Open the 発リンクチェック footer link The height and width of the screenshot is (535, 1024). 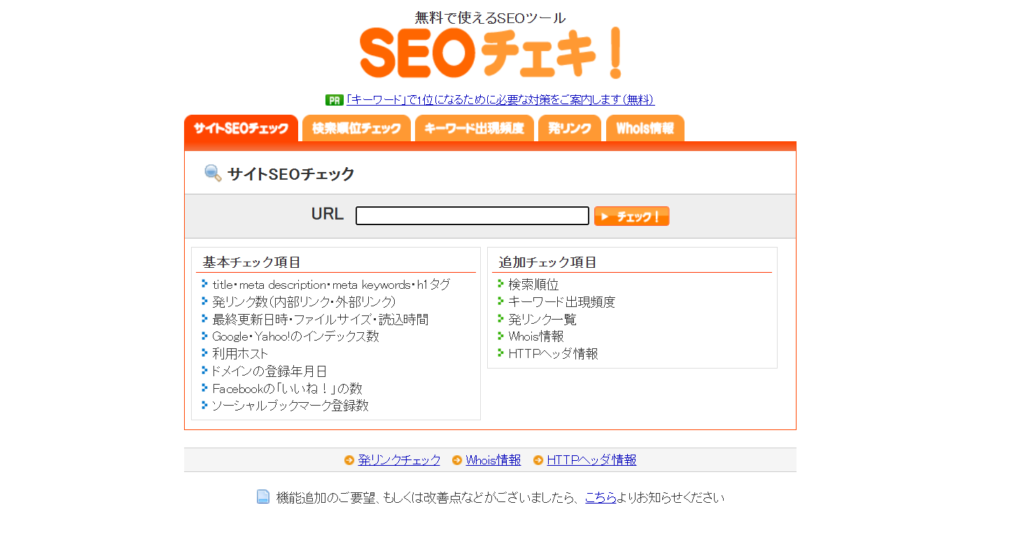point(399,461)
